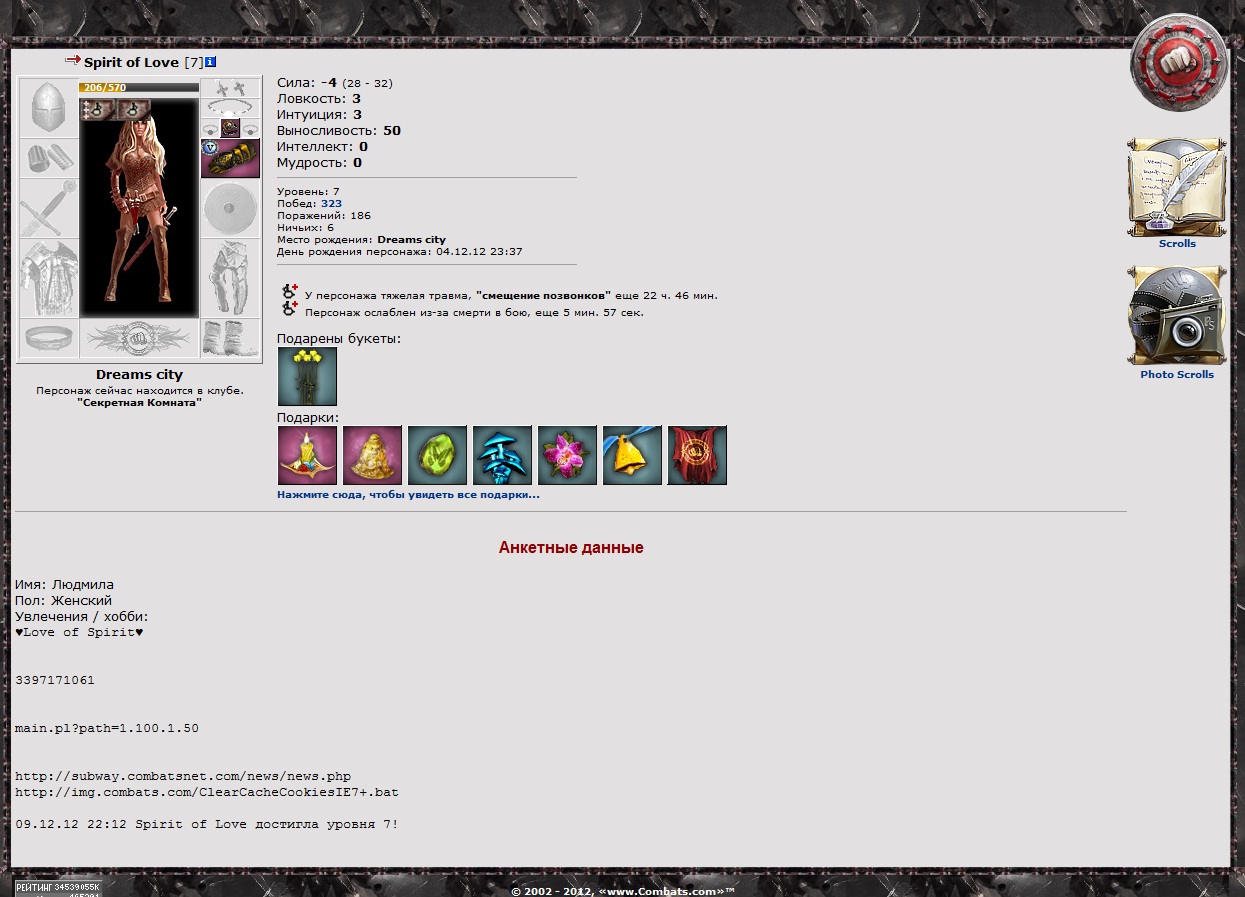
Task: Click the 'Выносливость: 50' stat line
Action: click(x=339, y=131)
